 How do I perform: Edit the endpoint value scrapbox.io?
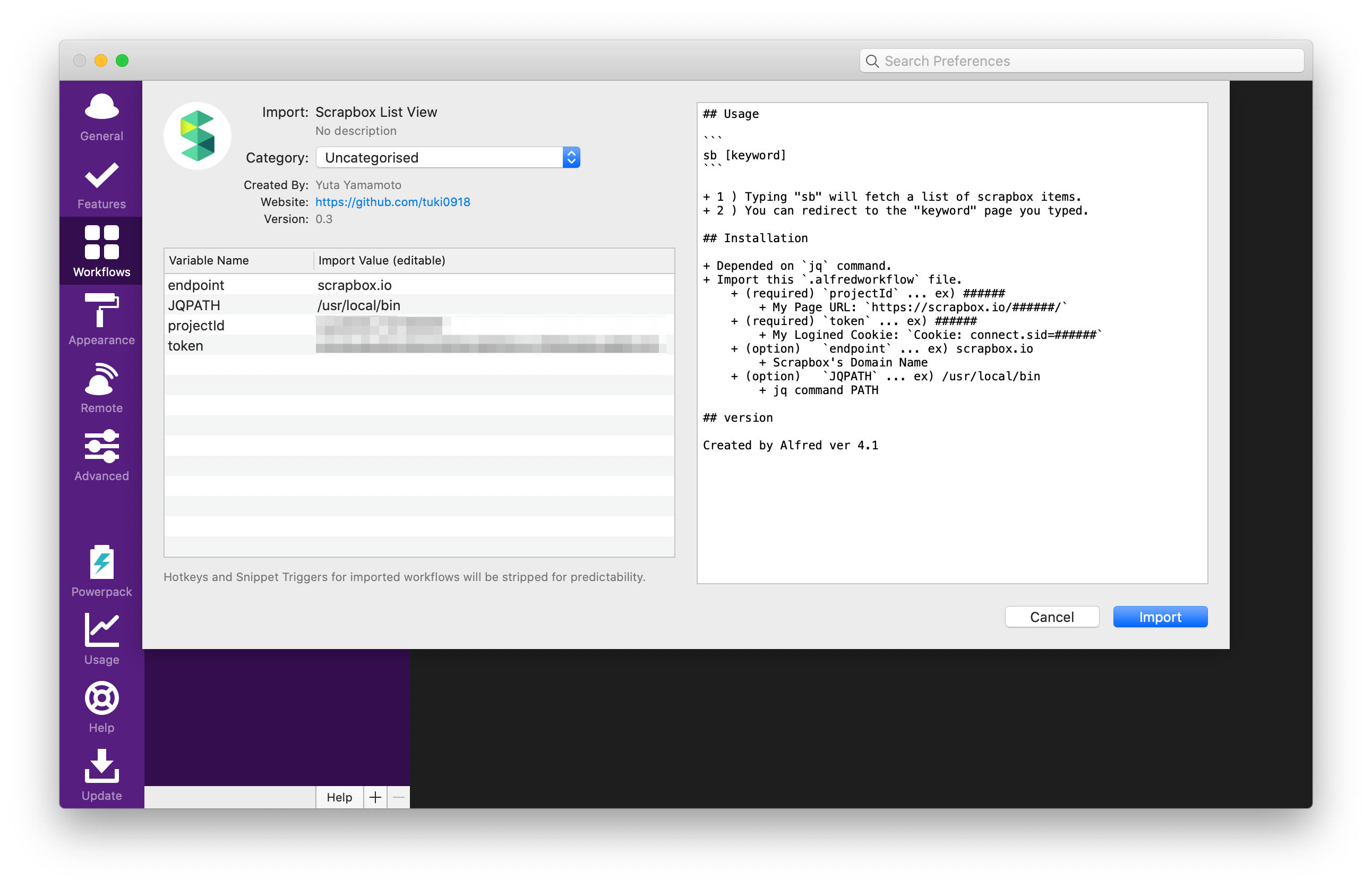[x=355, y=285]
